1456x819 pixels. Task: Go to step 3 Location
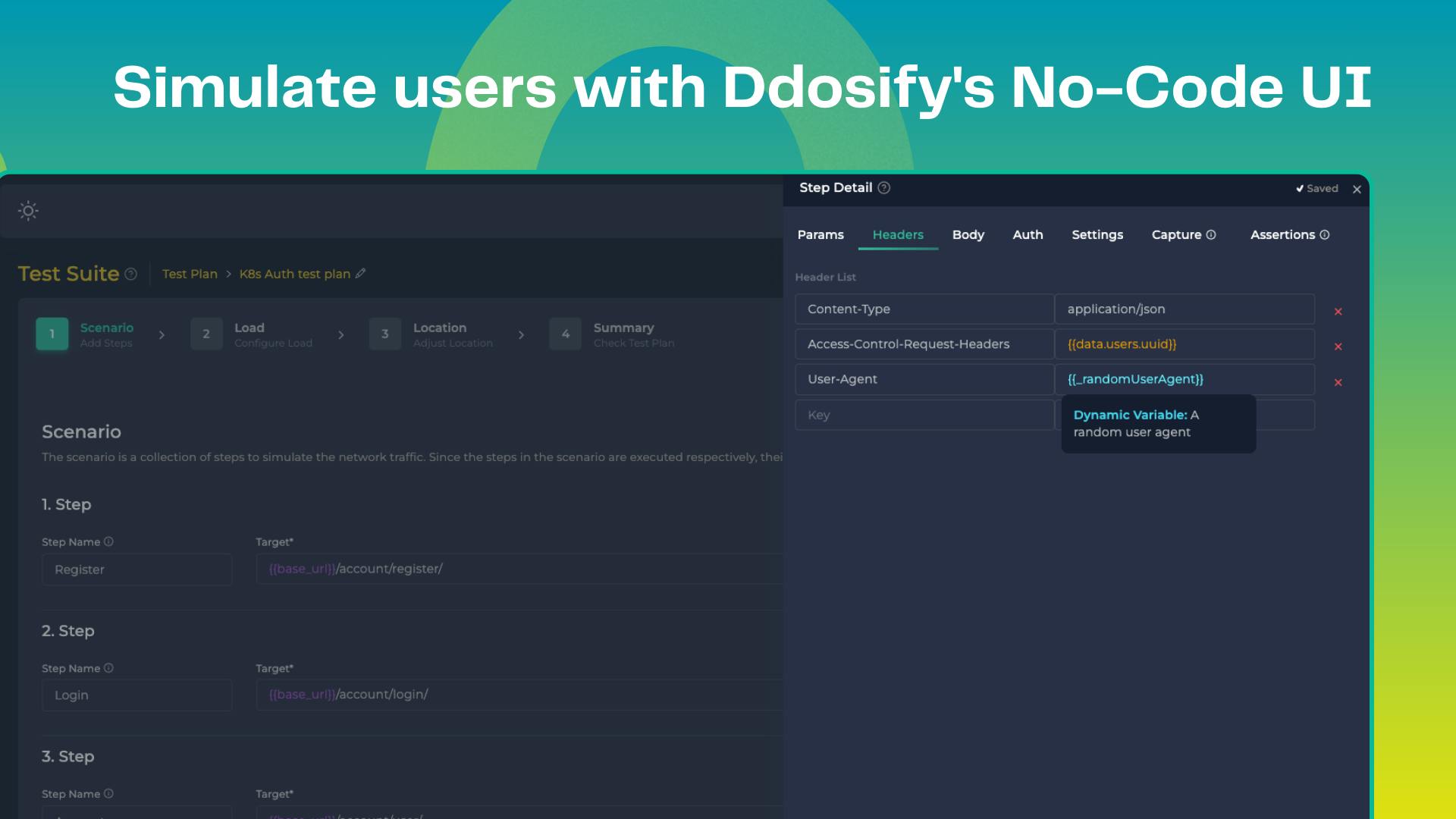[x=431, y=334]
